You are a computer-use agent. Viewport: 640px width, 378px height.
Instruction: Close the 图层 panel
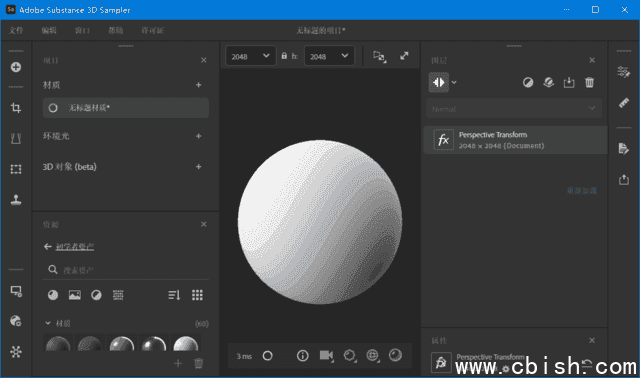[592, 60]
